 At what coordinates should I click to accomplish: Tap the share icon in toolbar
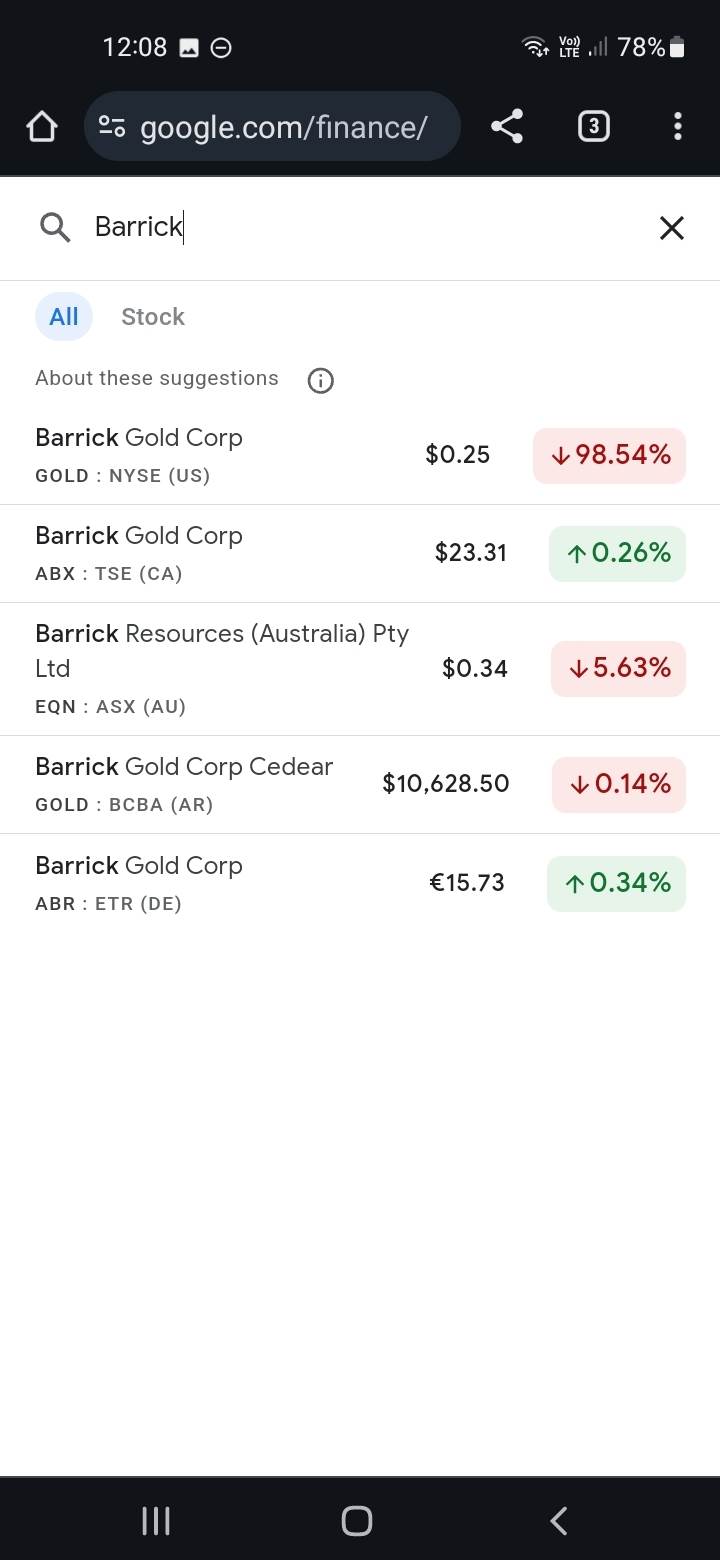(507, 127)
